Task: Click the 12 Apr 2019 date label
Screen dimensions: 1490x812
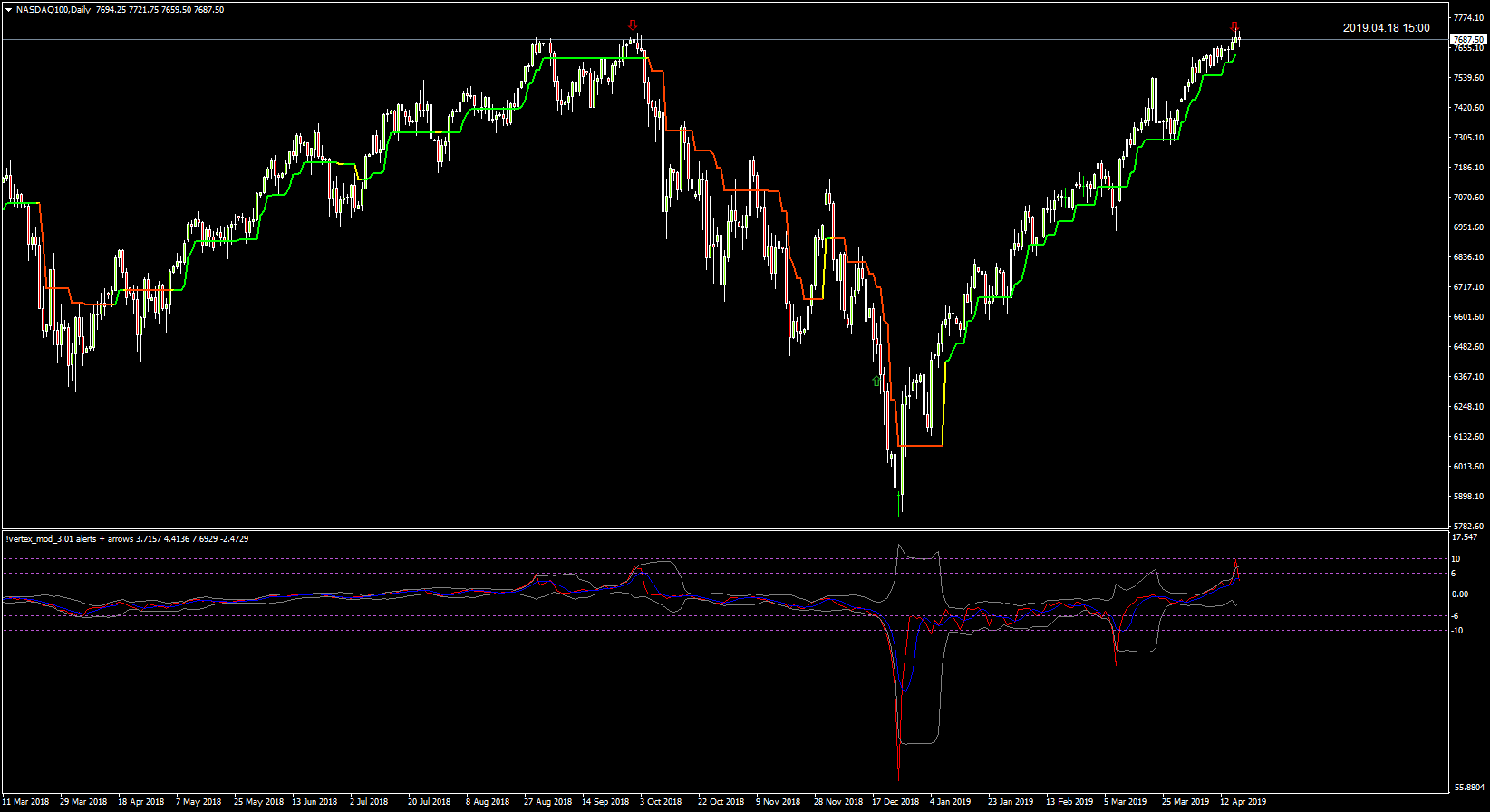Action: [1243, 802]
